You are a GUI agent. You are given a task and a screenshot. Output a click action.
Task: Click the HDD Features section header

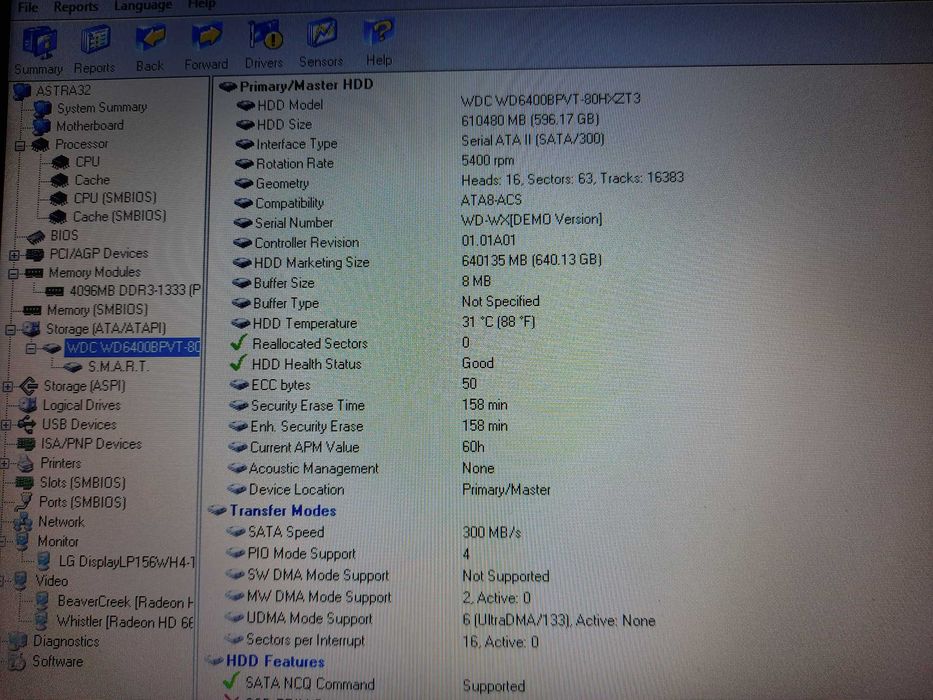[275, 662]
